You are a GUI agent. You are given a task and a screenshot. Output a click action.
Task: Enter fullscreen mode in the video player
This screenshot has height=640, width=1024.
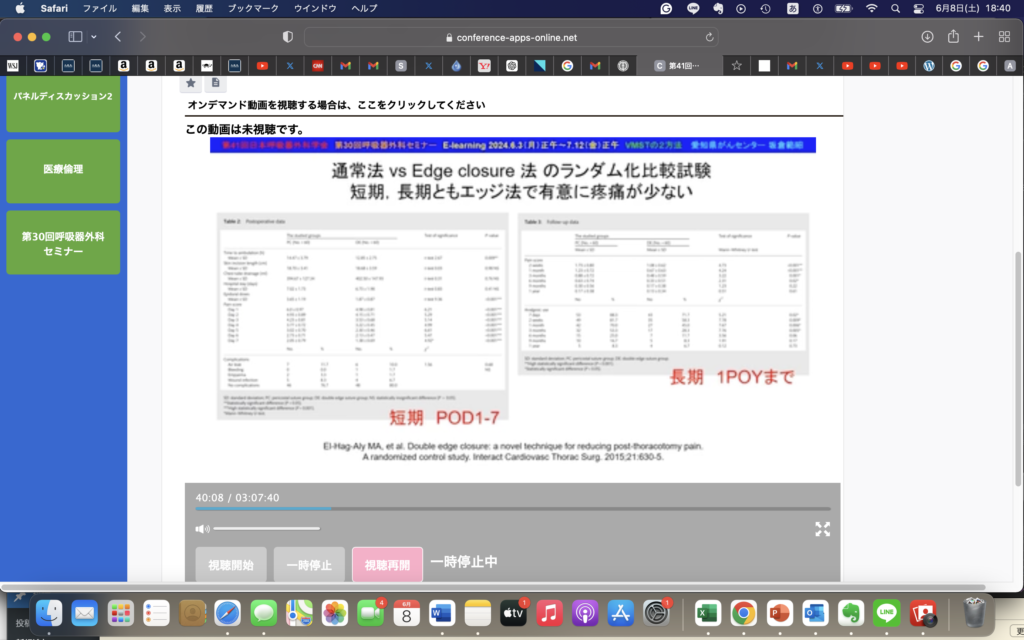click(x=822, y=529)
